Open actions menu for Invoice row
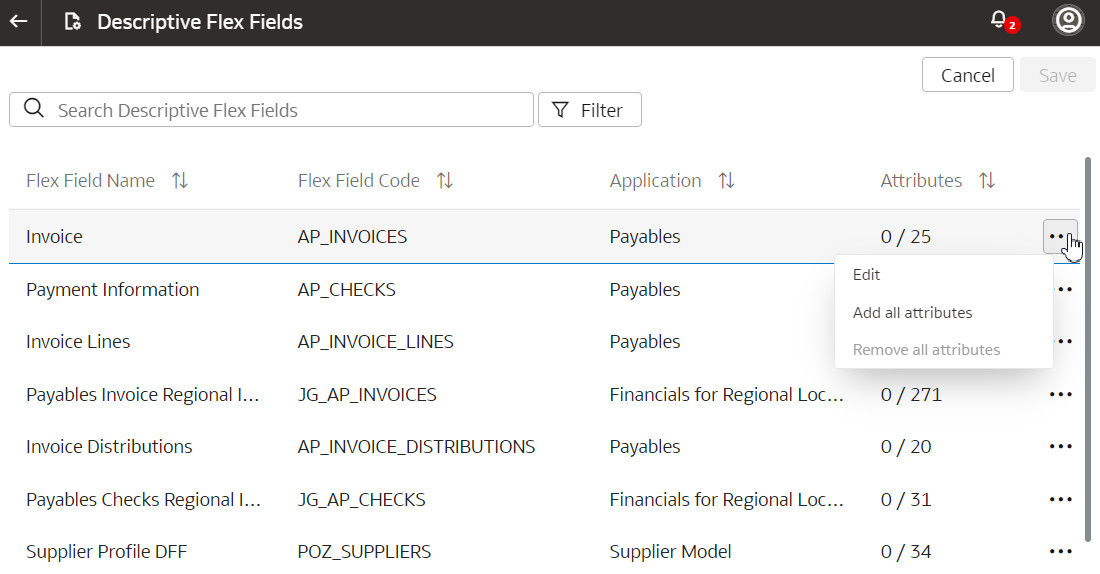This screenshot has width=1100, height=574. pyautogui.click(x=1059, y=237)
